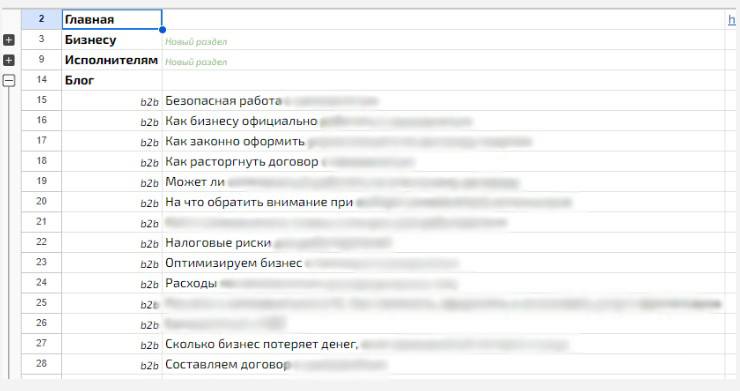
Task: Select the Главная cell
Action: point(112,19)
